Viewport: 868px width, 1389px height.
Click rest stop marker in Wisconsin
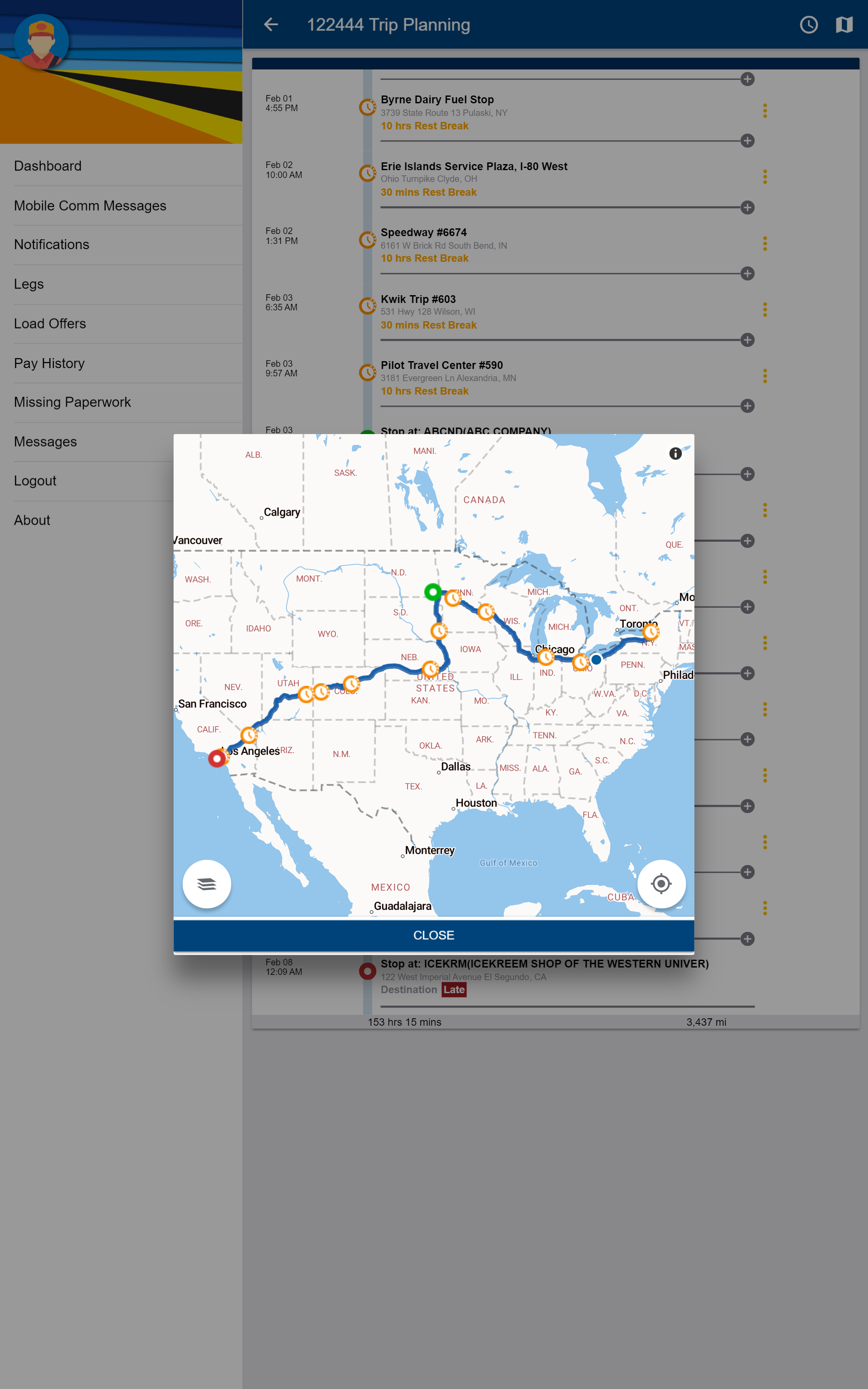coord(486,612)
